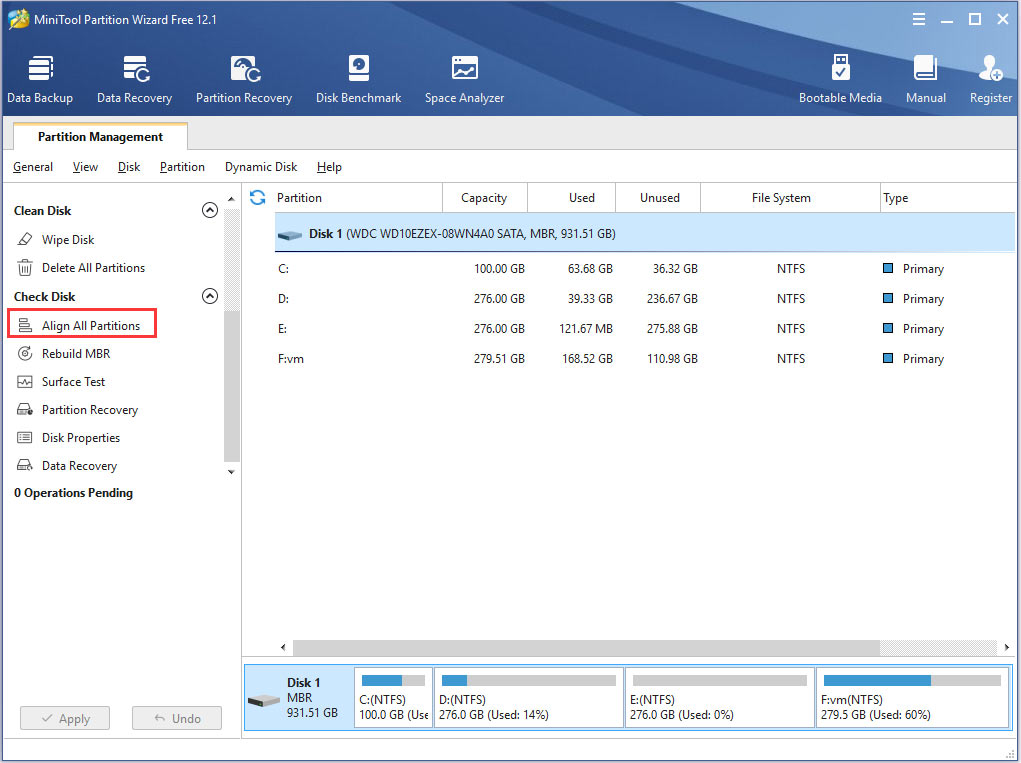
Task: Click sidebar Data Recovery icon
Action: [25, 465]
